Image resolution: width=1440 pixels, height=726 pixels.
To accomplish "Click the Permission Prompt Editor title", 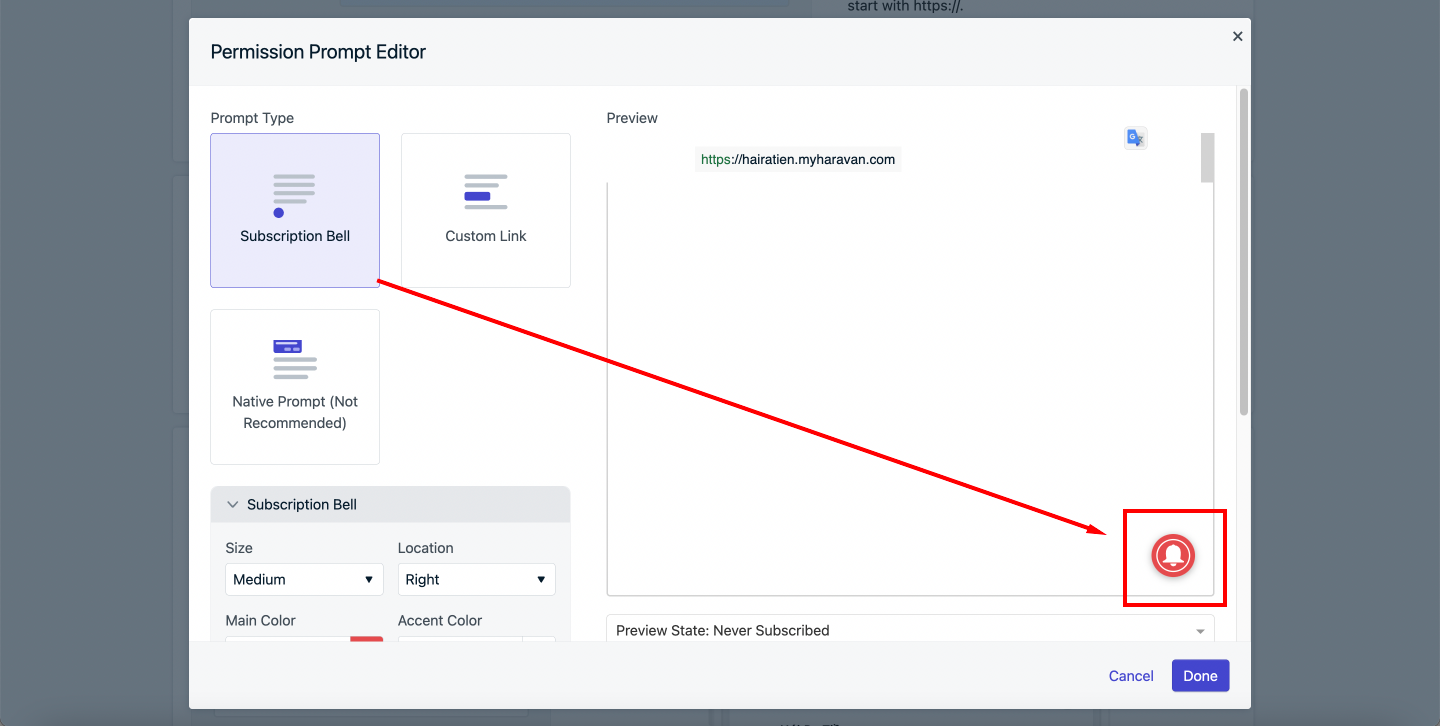I will [x=318, y=52].
